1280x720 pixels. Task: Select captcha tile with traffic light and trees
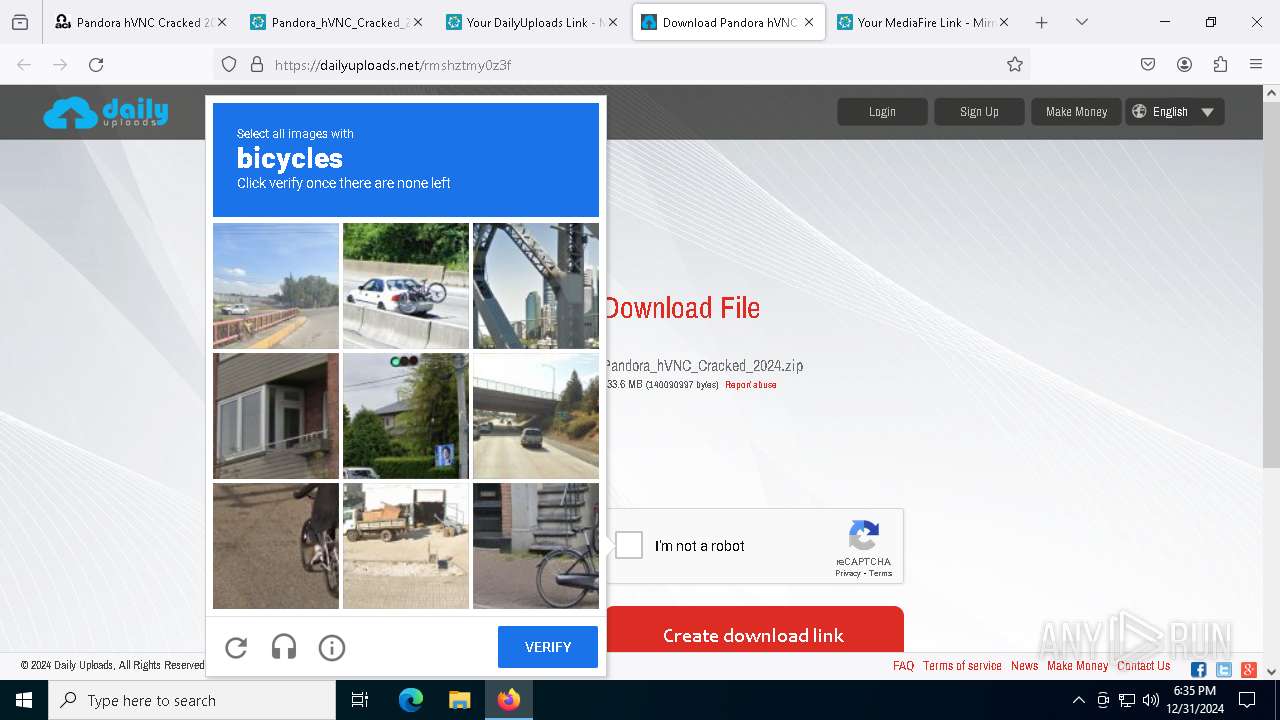pyautogui.click(x=406, y=416)
